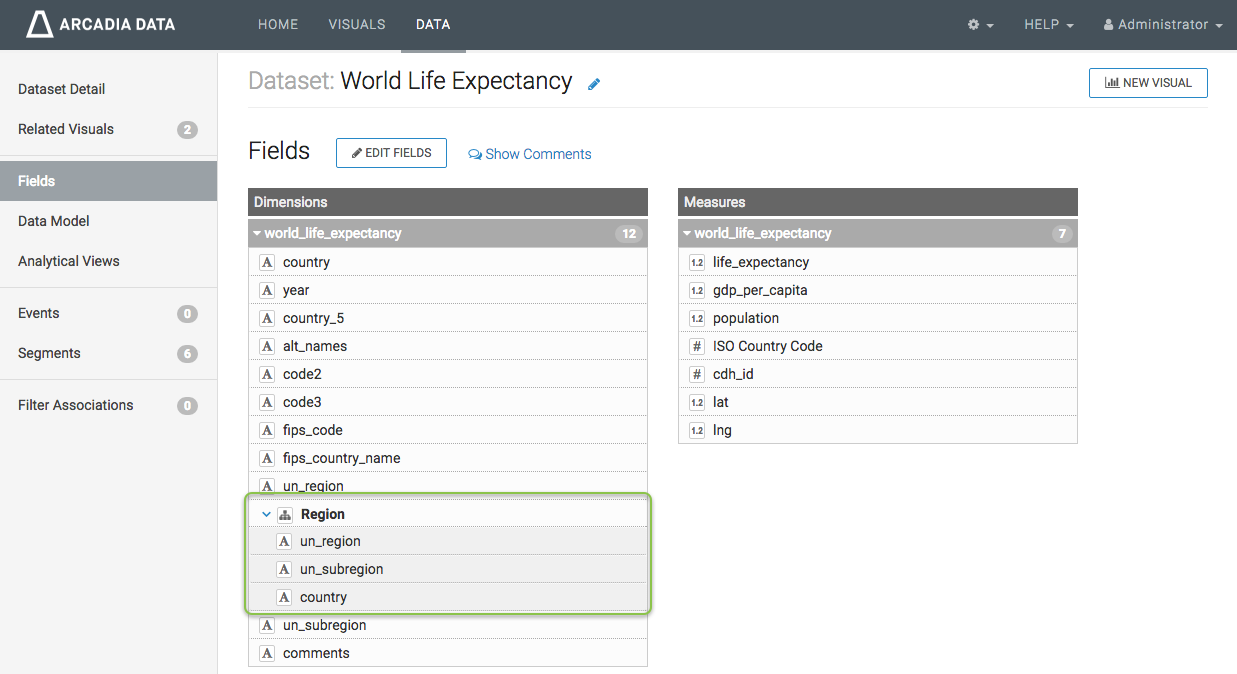Open the HELP dropdown menu

(1048, 25)
